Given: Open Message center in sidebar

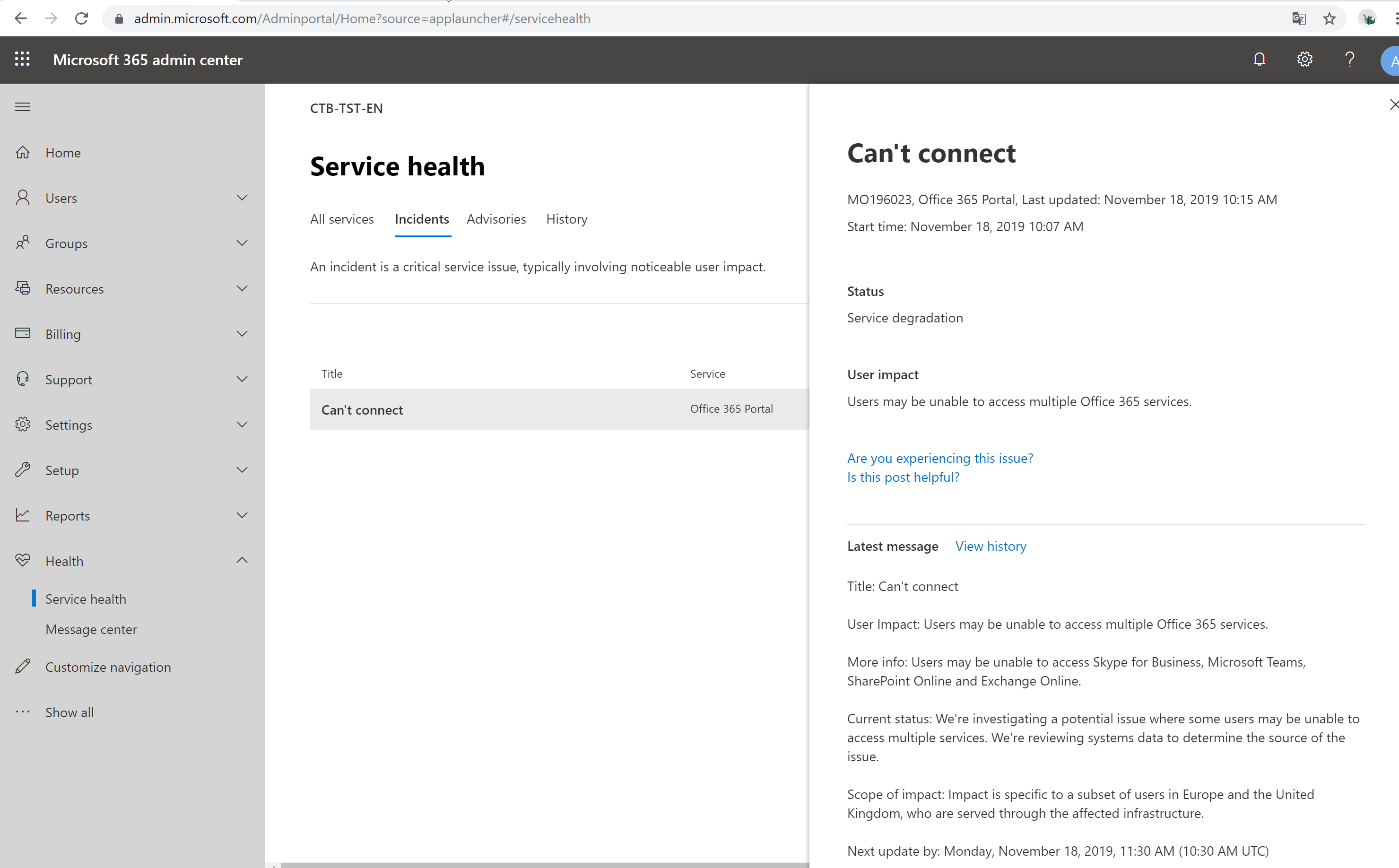Looking at the screenshot, I should 91,629.
